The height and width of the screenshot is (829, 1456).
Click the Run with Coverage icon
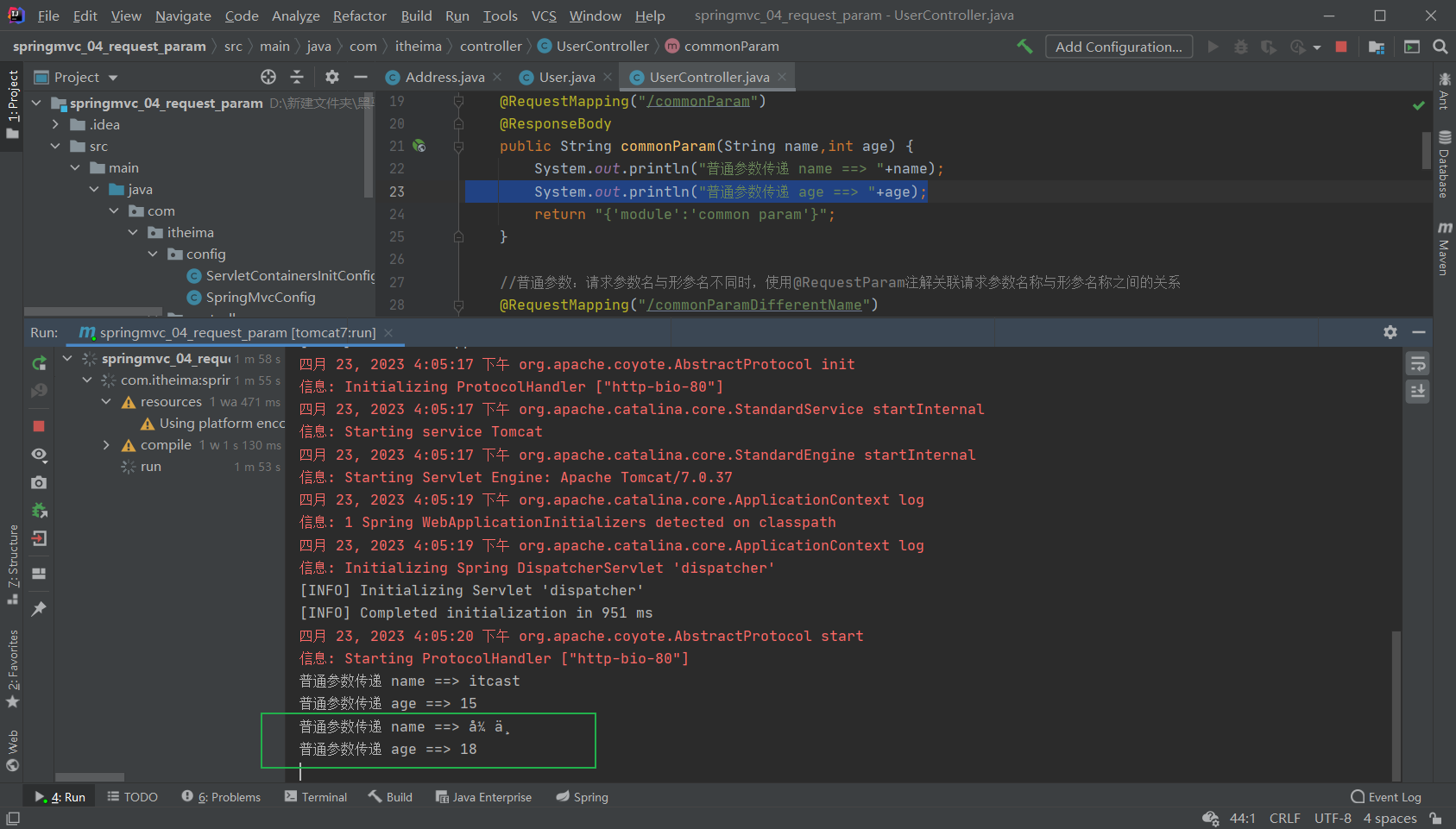1269,47
